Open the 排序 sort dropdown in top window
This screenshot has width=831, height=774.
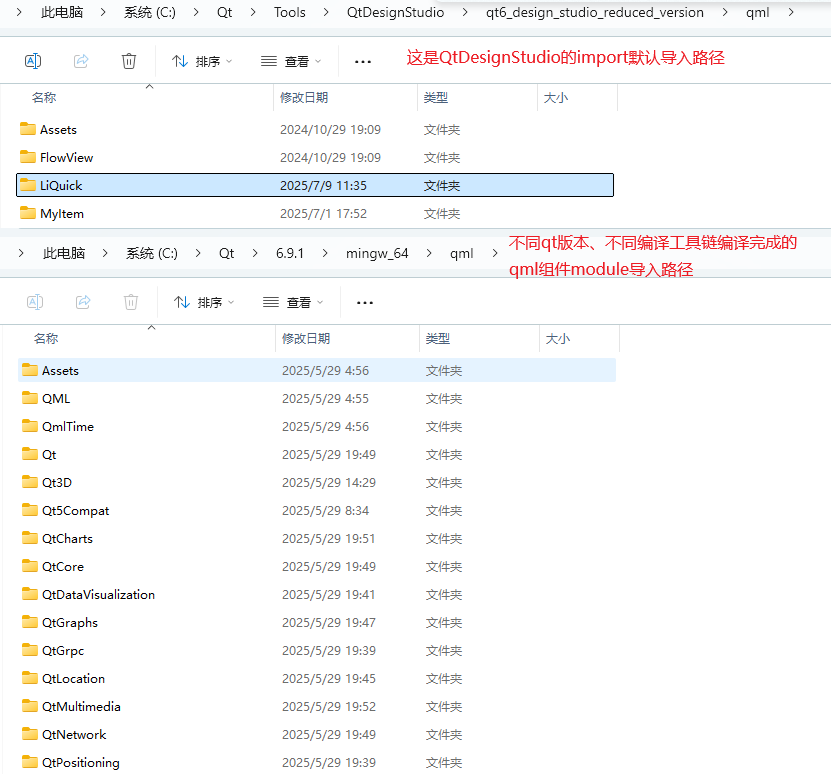pyautogui.click(x=202, y=61)
